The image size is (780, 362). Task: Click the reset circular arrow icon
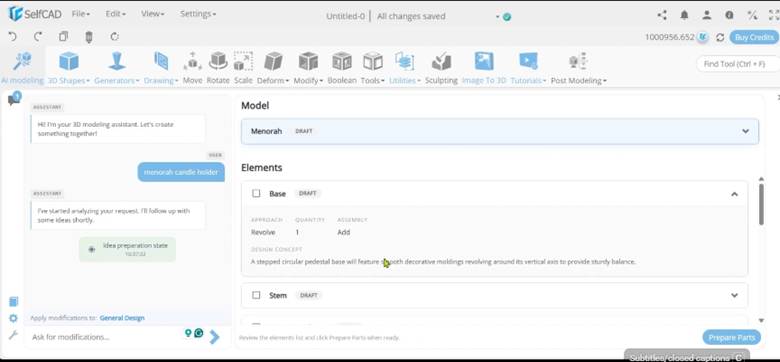tap(115, 36)
